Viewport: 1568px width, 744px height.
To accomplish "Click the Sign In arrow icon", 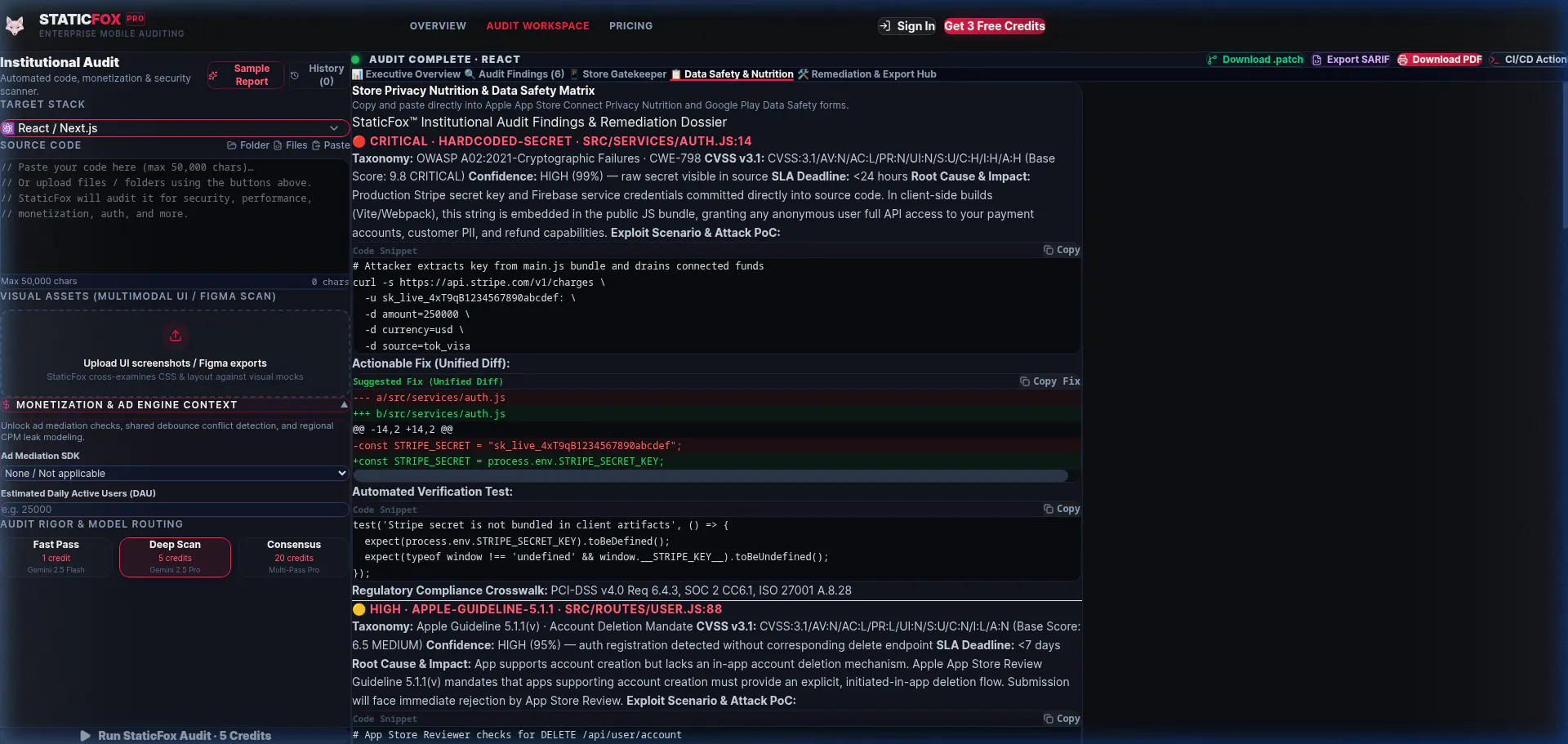I will tap(885, 26).
